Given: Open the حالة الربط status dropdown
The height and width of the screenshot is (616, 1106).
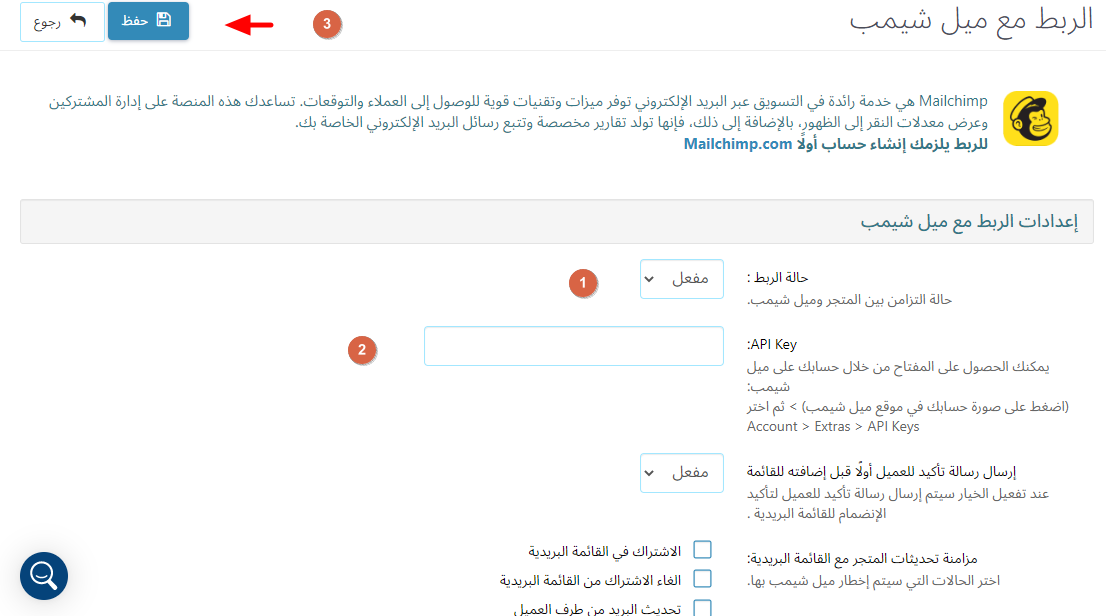Looking at the screenshot, I should click(681, 279).
